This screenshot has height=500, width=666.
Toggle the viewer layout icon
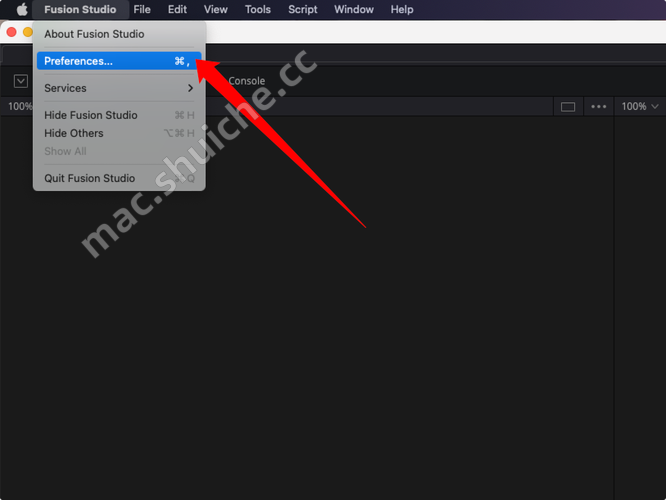pos(568,106)
